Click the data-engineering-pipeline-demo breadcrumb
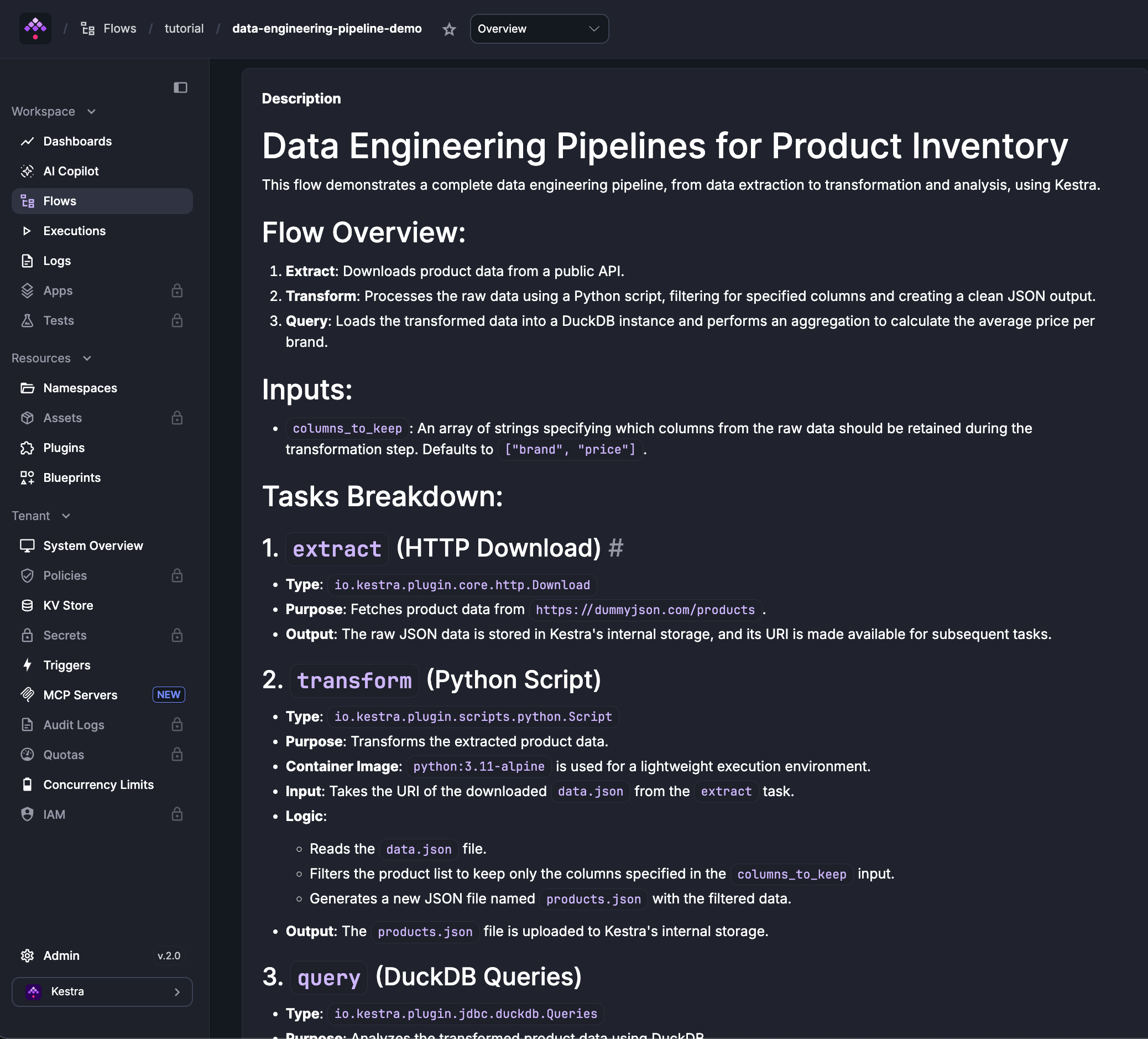This screenshot has height=1039, width=1148. 327,28
